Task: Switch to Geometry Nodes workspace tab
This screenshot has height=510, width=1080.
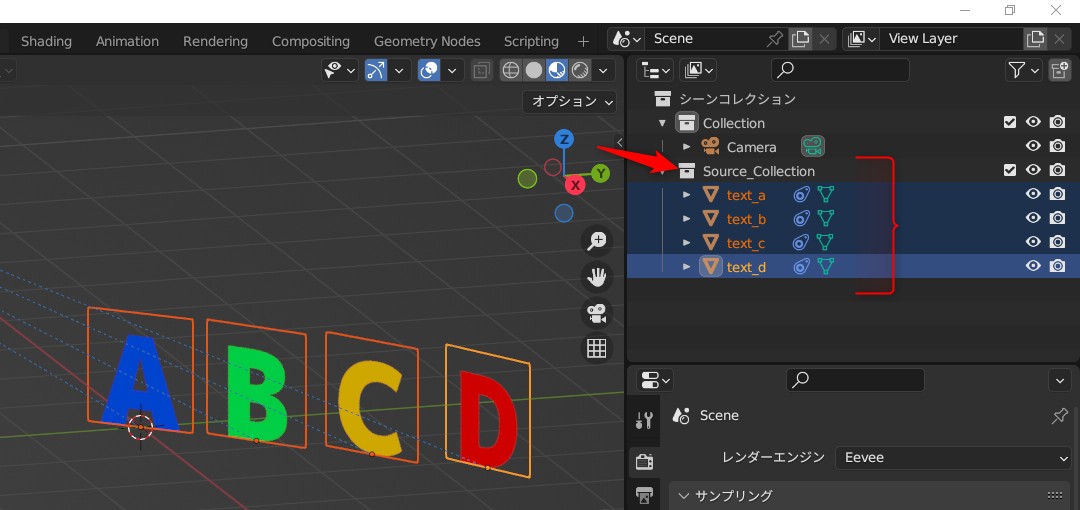Action: [x=427, y=41]
